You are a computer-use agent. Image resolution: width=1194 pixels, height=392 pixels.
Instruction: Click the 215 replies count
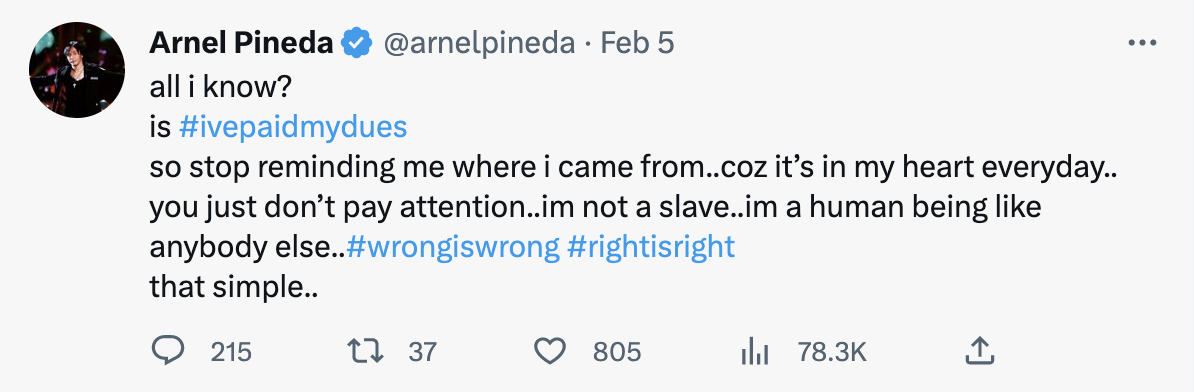coord(231,352)
